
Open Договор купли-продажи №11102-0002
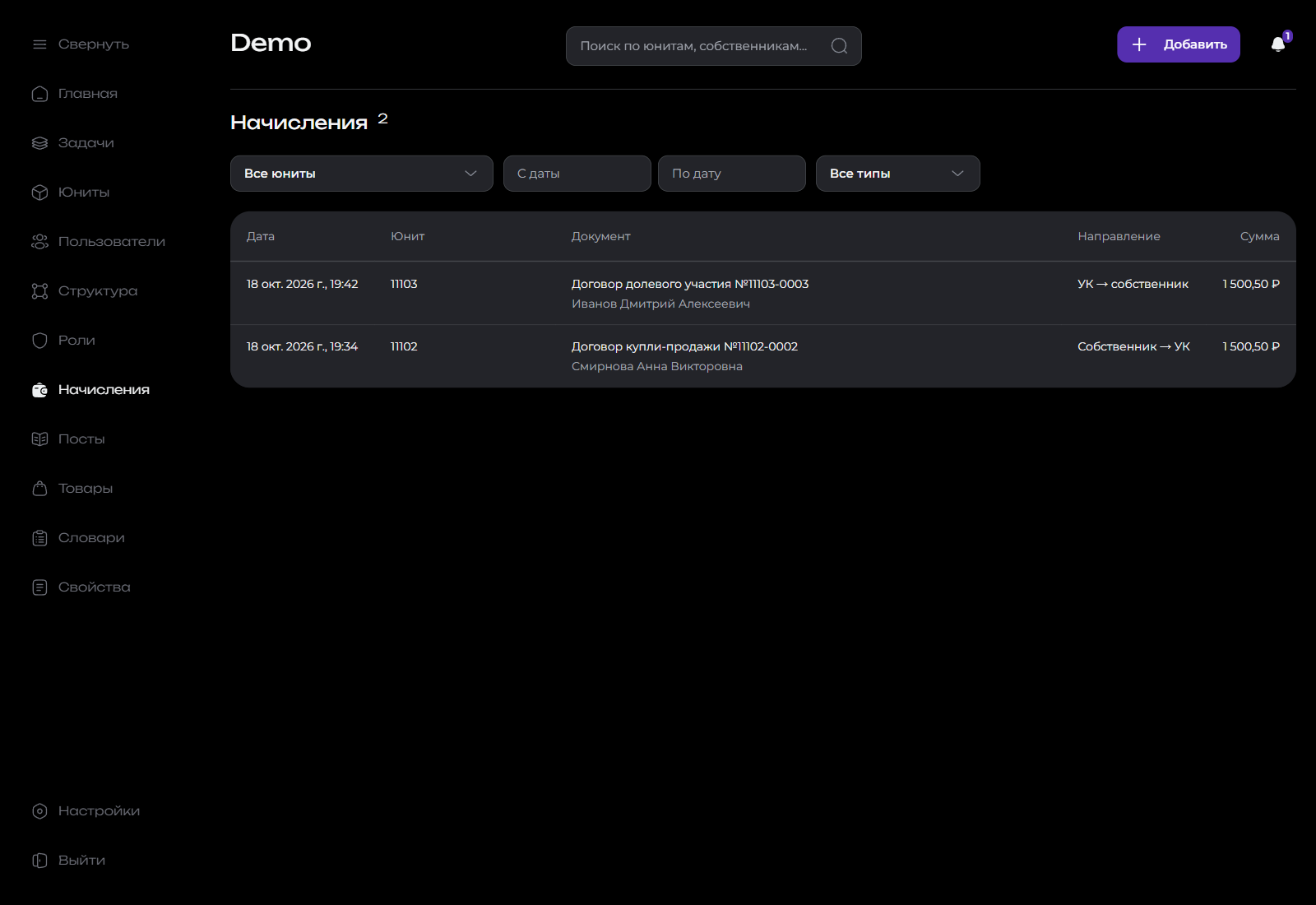pos(684,346)
